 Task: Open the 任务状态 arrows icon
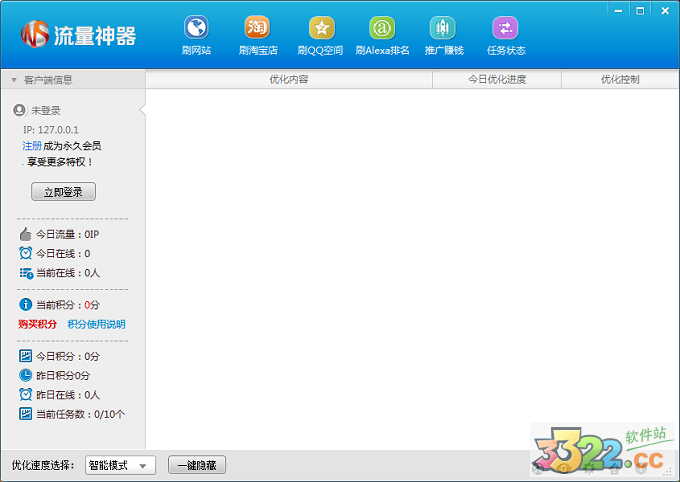tap(505, 28)
